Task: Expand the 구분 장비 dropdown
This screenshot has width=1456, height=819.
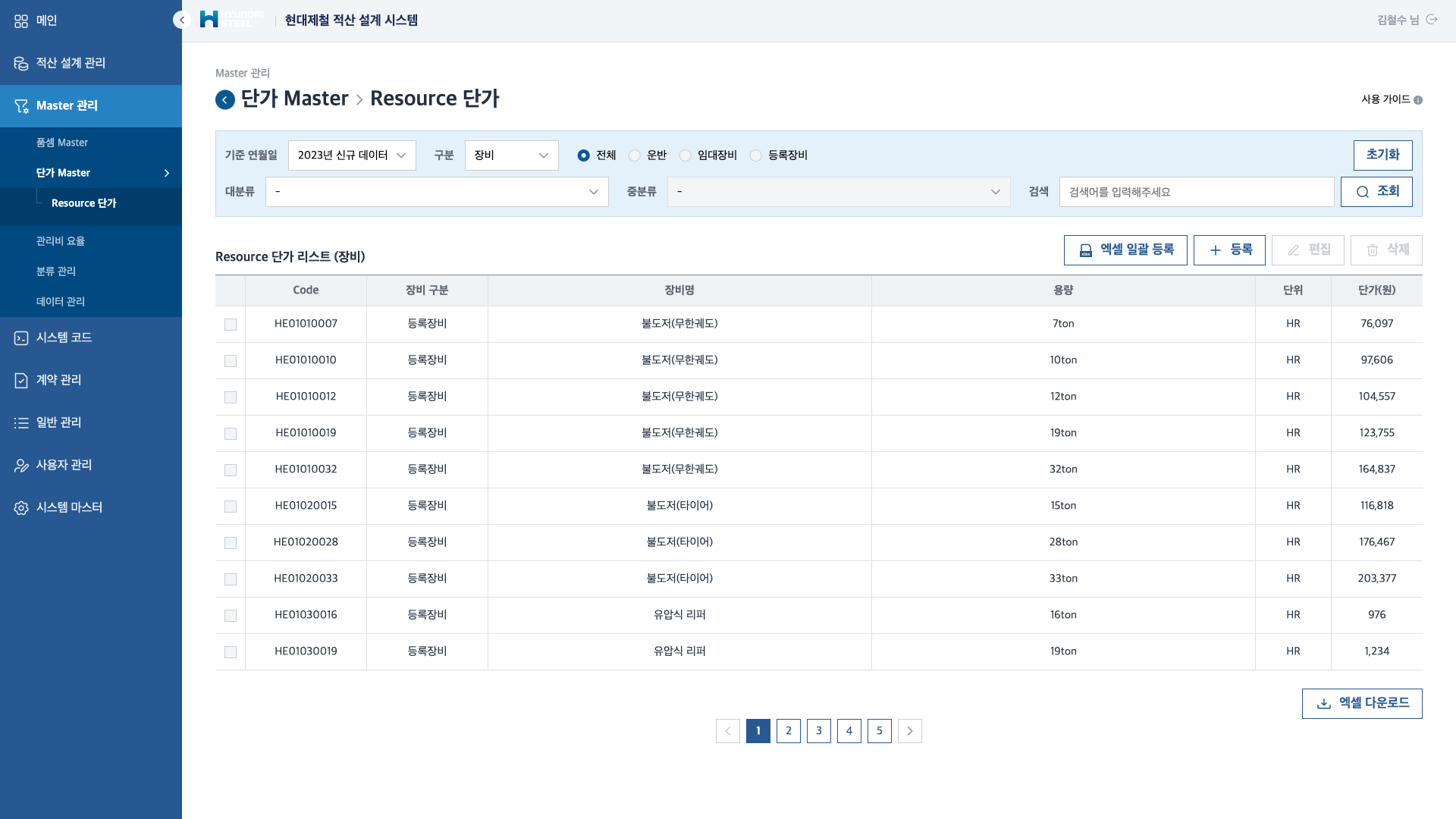Action: click(511, 155)
